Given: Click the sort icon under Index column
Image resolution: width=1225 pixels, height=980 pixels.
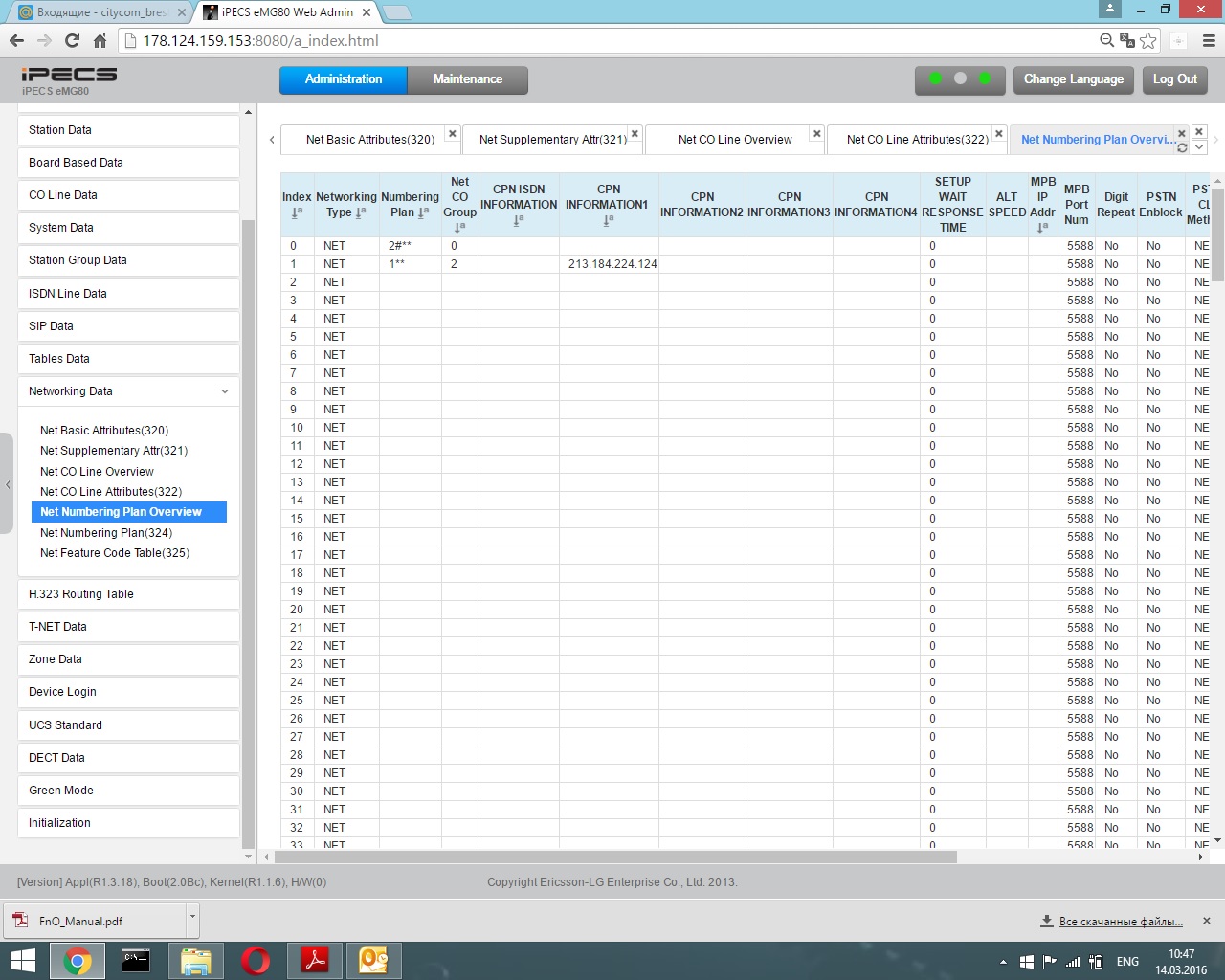Looking at the screenshot, I should pyautogui.click(x=297, y=212).
